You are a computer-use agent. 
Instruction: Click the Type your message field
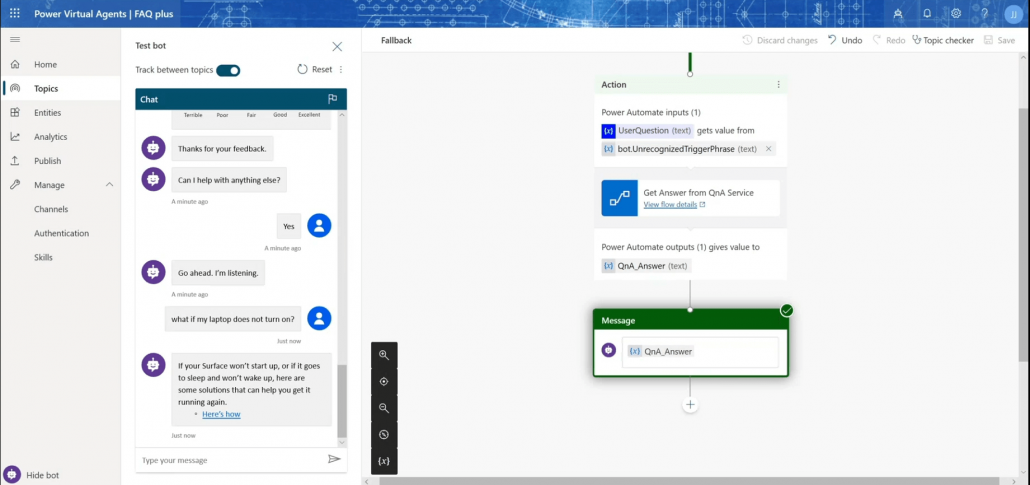coord(230,460)
